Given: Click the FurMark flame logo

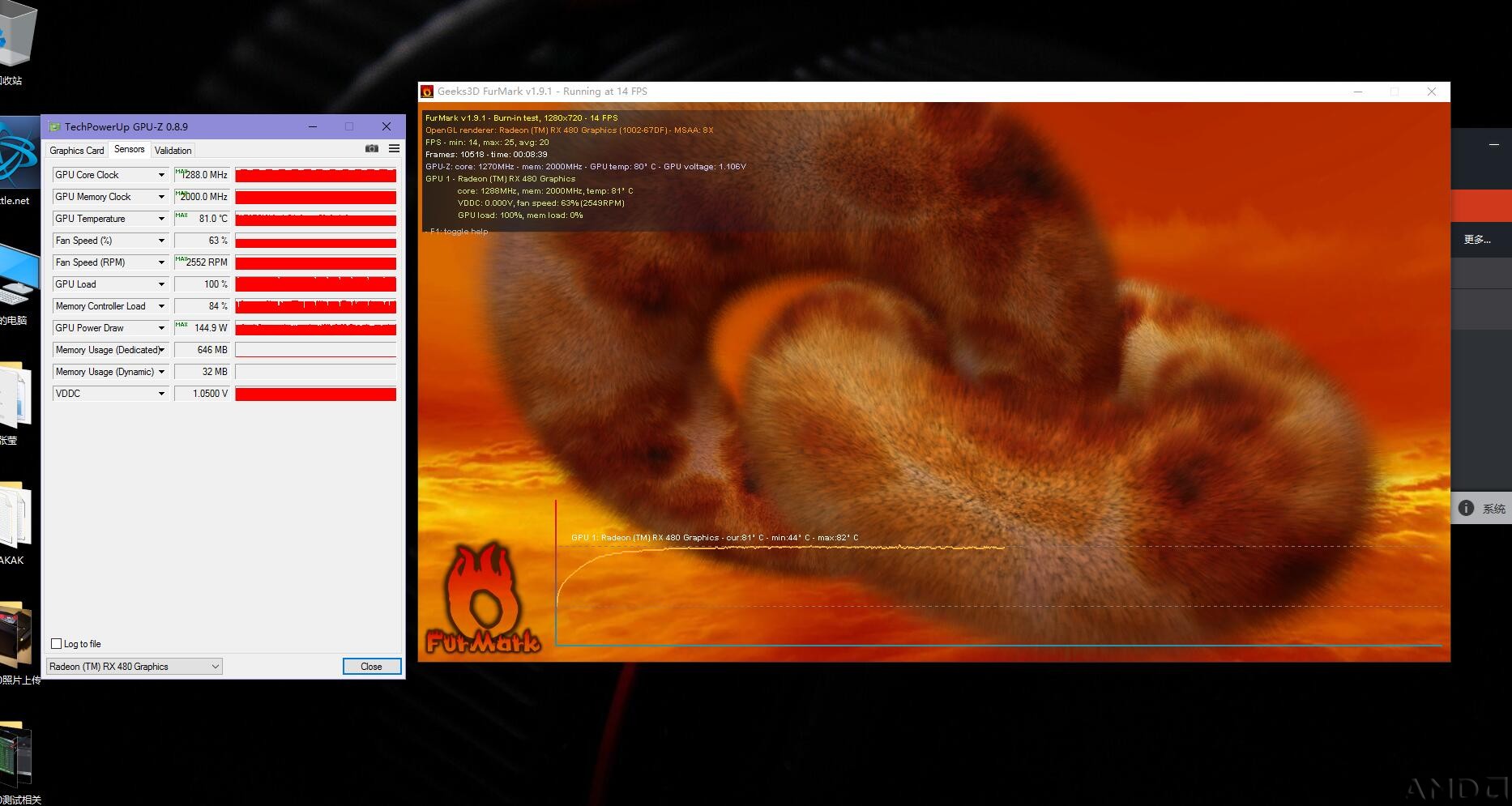Looking at the screenshot, I should coord(483,598).
